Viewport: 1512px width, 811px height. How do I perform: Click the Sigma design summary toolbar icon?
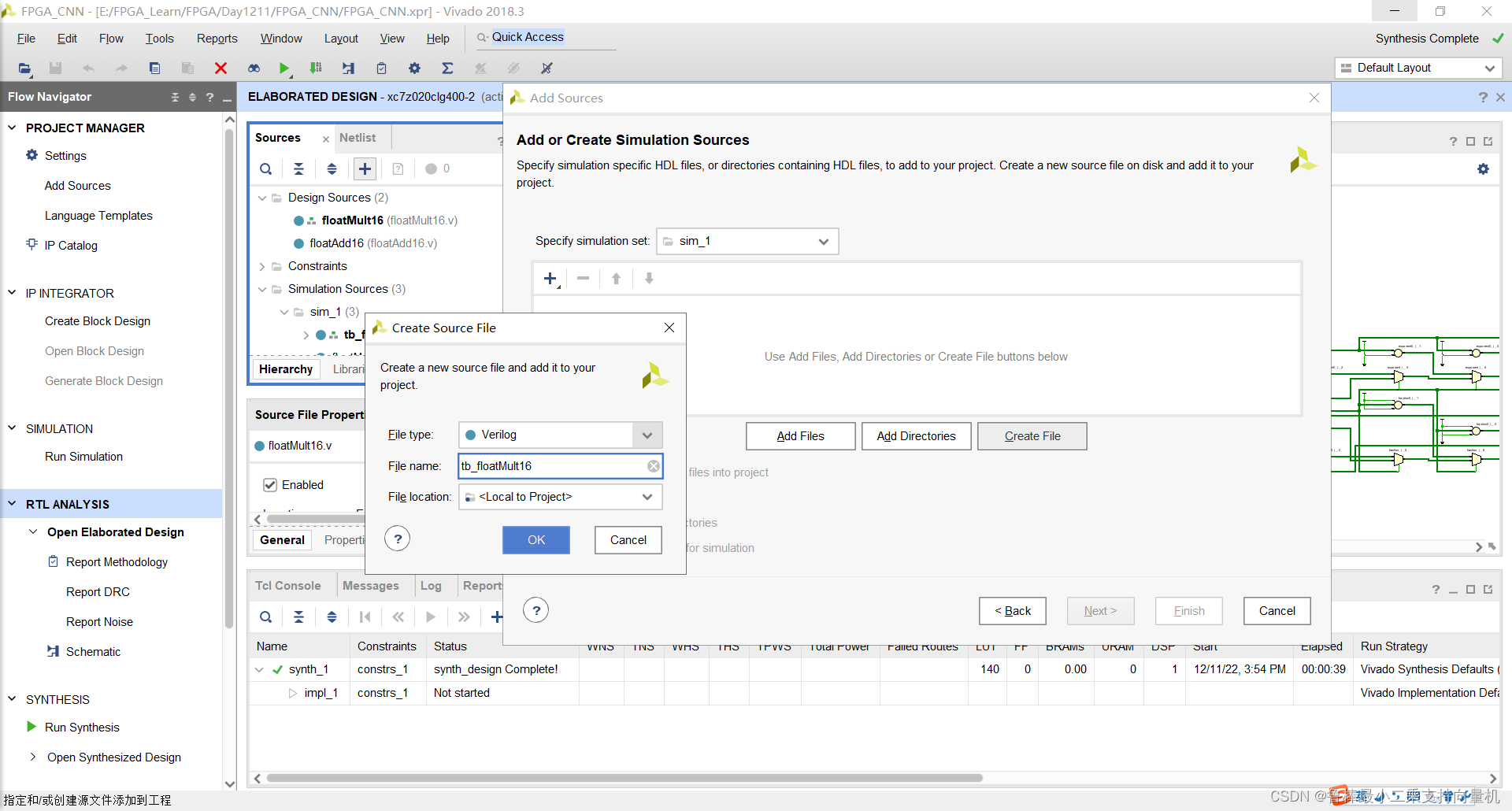pyautogui.click(x=447, y=69)
